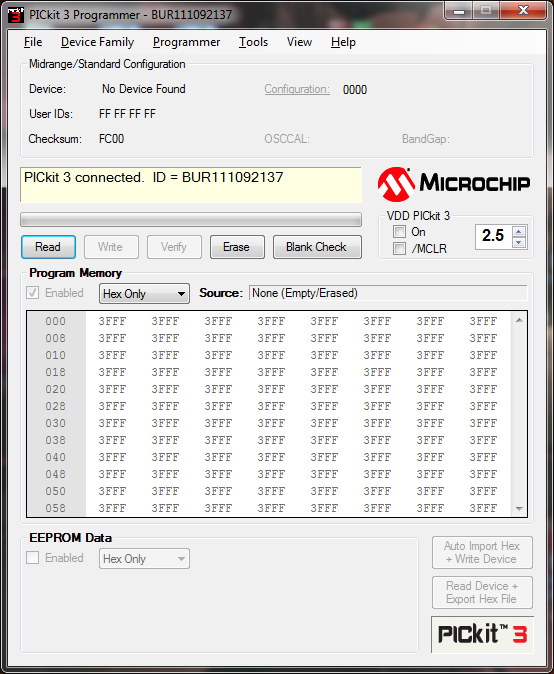Click address row 030 in Program Memory
Image resolution: width=554 pixels, height=674 pixels.
pyautogui.click(x=56, y=423)
